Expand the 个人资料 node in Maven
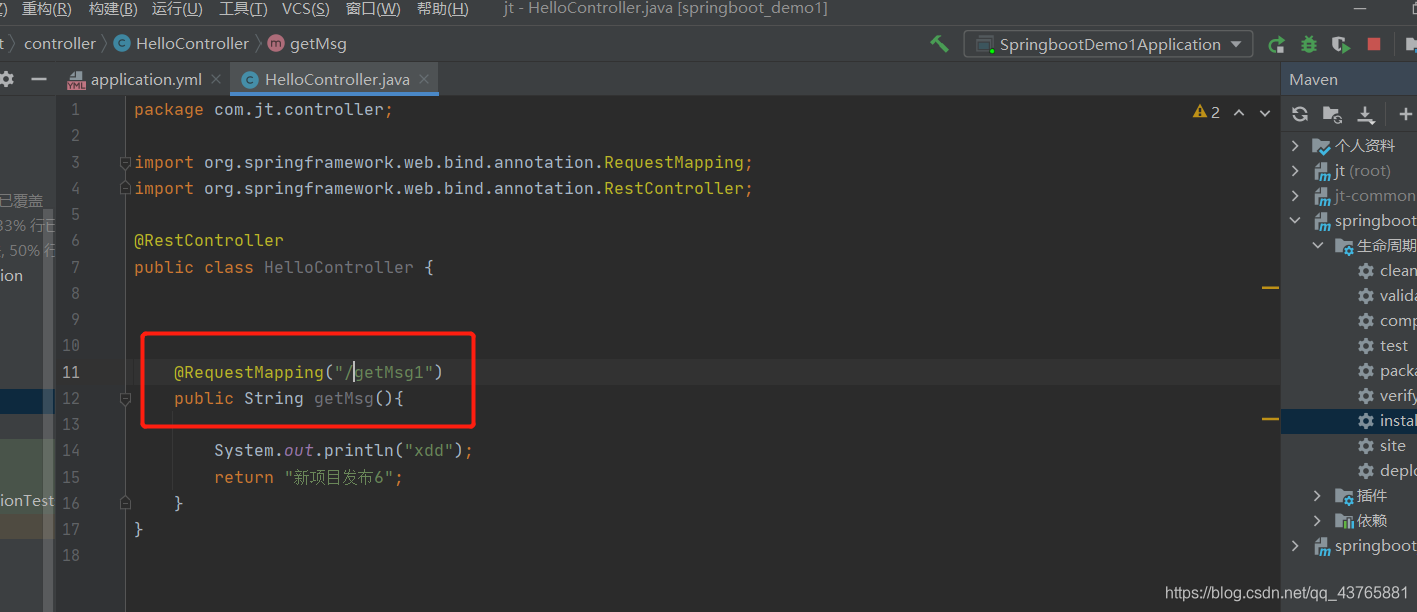The image size is (1417, 612). (x=1296, y=146)
